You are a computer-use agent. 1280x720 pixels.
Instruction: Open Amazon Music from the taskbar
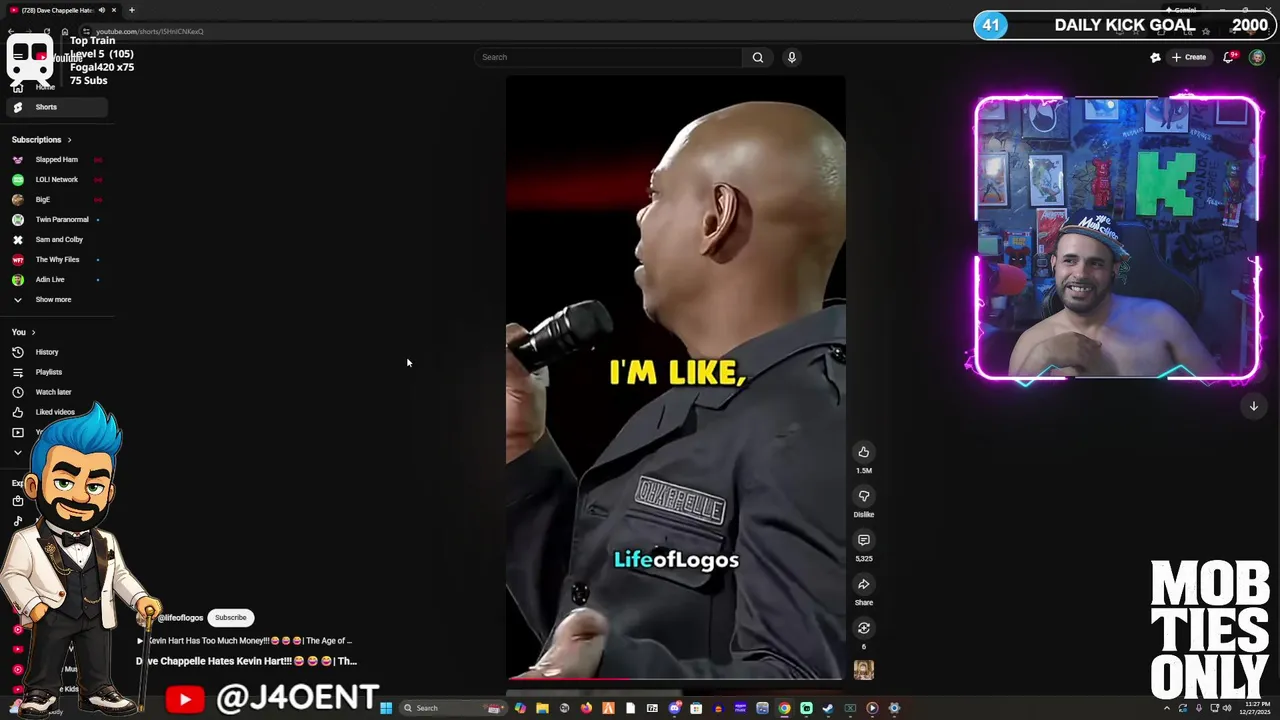[740, 708]
